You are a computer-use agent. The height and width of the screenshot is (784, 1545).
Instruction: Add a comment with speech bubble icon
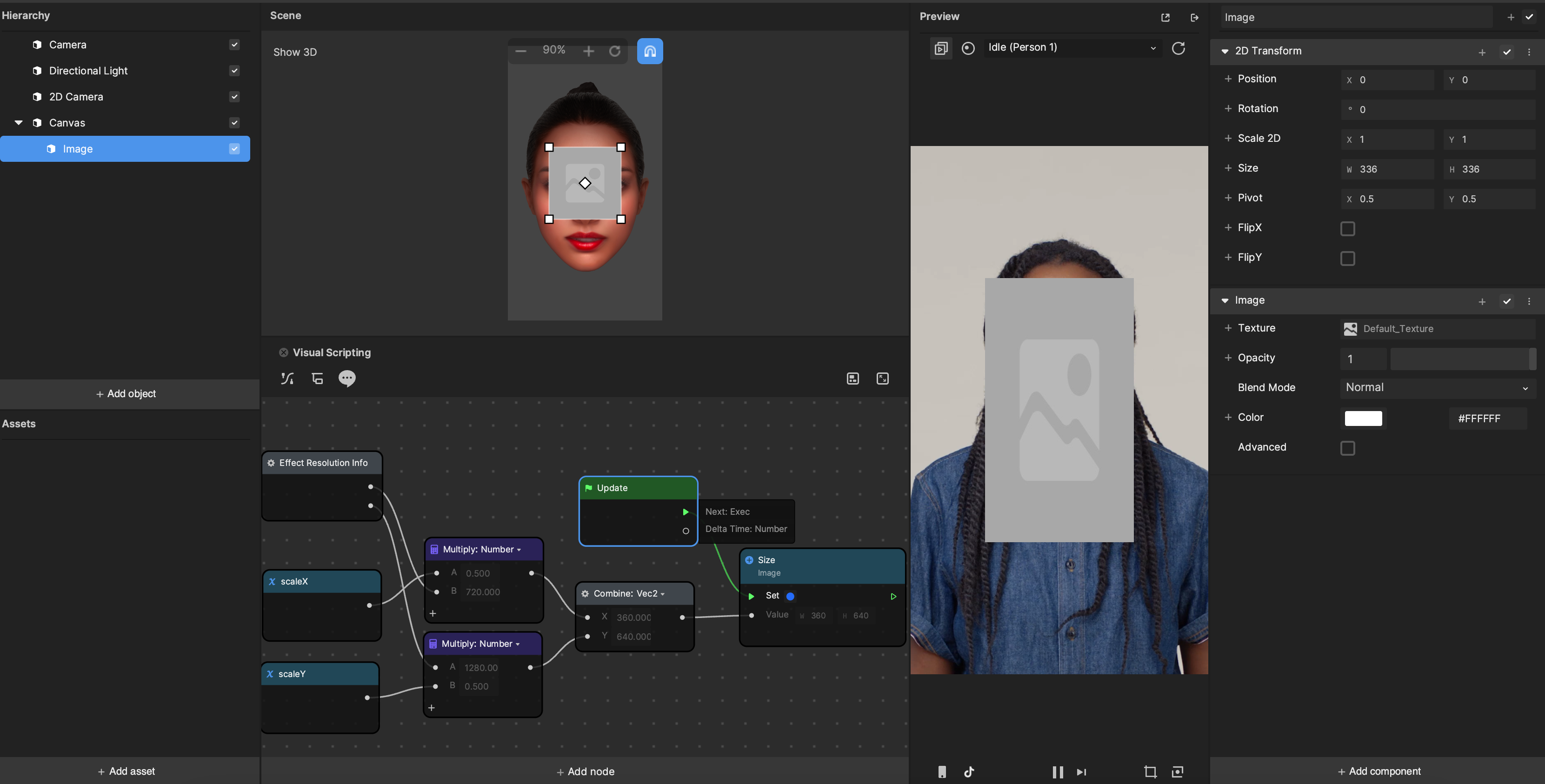point(346,379)
